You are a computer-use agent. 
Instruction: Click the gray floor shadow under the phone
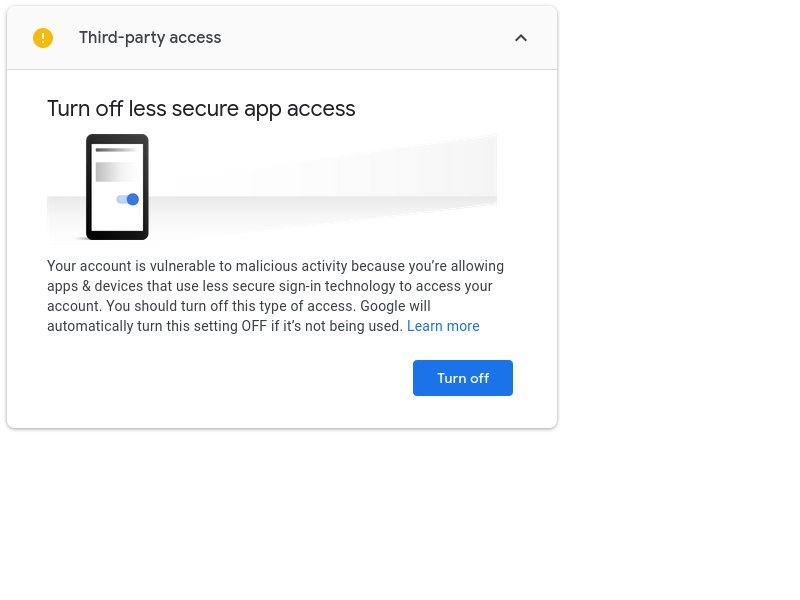66,218
